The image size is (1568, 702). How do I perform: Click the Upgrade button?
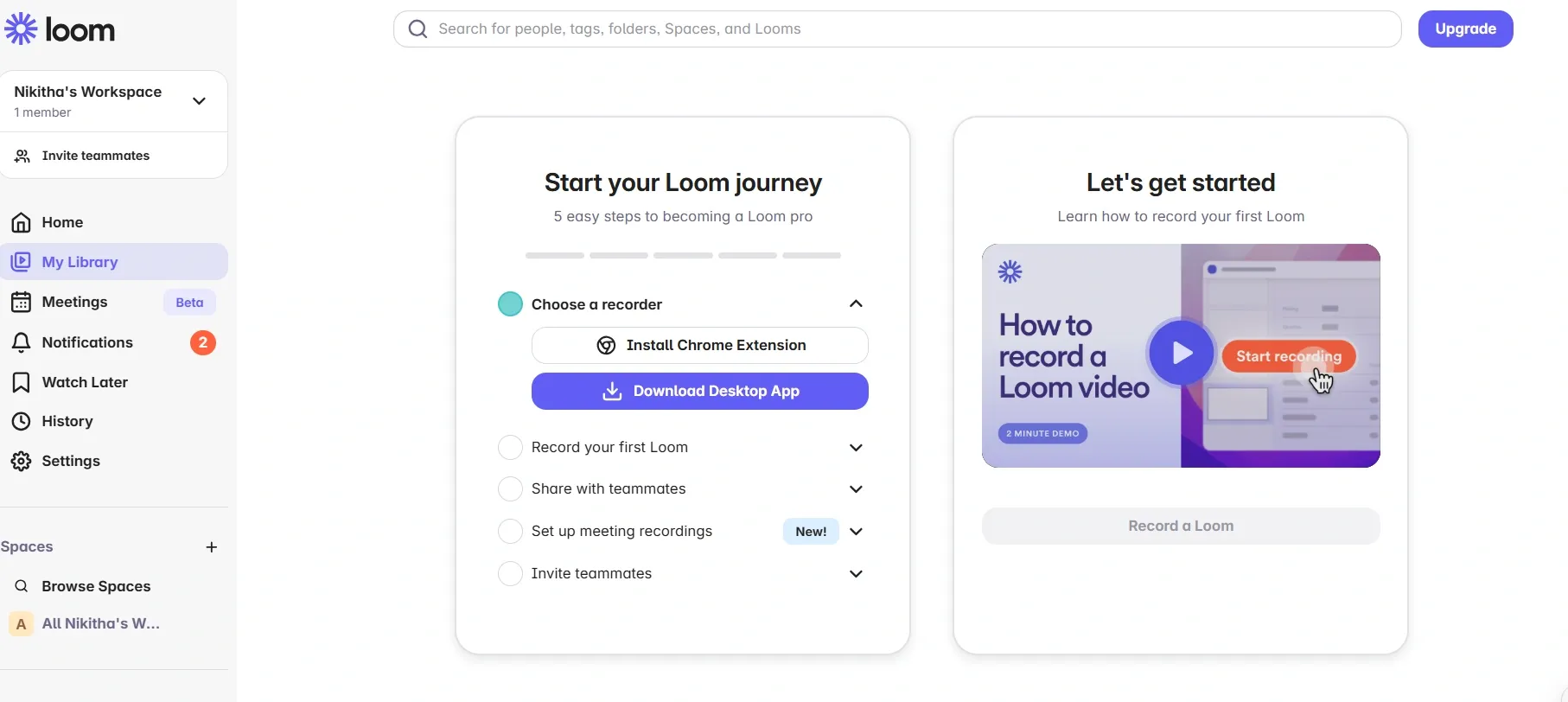coord(1465,29)
